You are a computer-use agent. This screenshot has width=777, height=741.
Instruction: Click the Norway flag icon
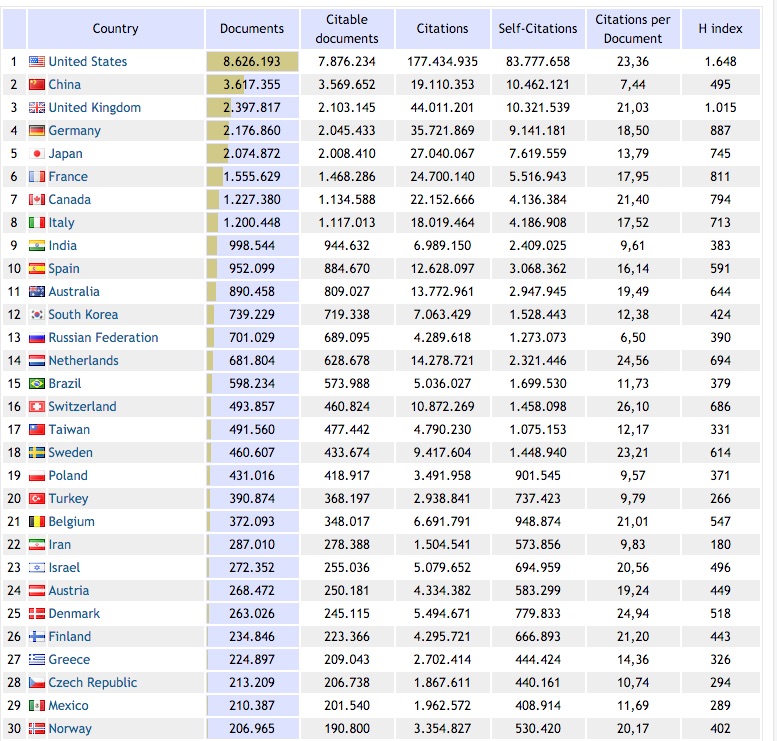pos(37,729)
